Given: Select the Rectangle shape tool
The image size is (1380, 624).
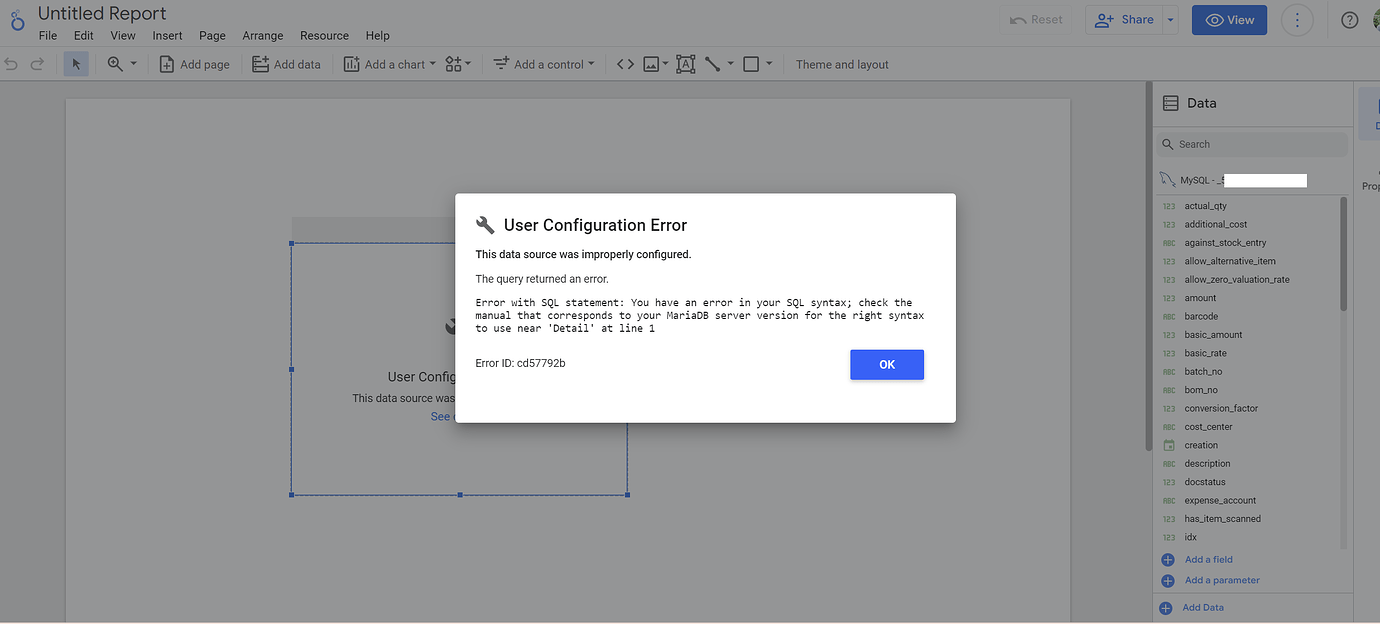Looking at the screenshot, I should click(x=750, y=63).
